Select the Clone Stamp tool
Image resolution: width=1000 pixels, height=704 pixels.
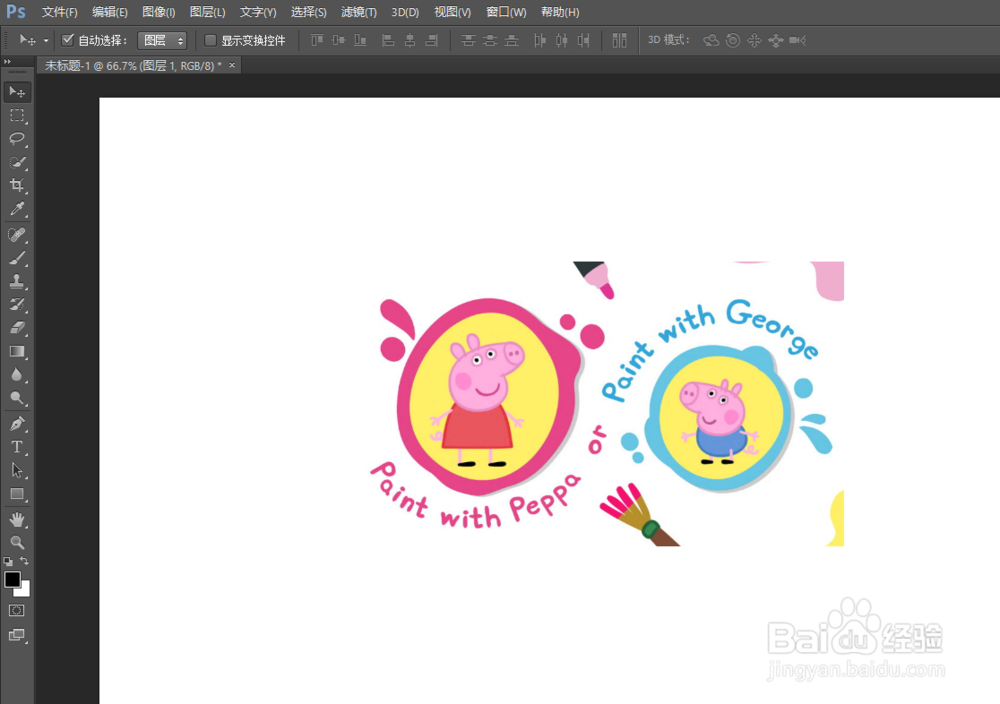17,281
